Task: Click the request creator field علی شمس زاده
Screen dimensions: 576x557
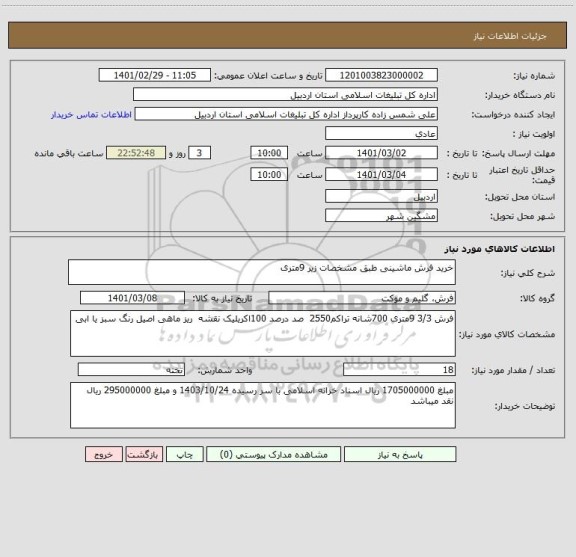Action: (286, 114)
